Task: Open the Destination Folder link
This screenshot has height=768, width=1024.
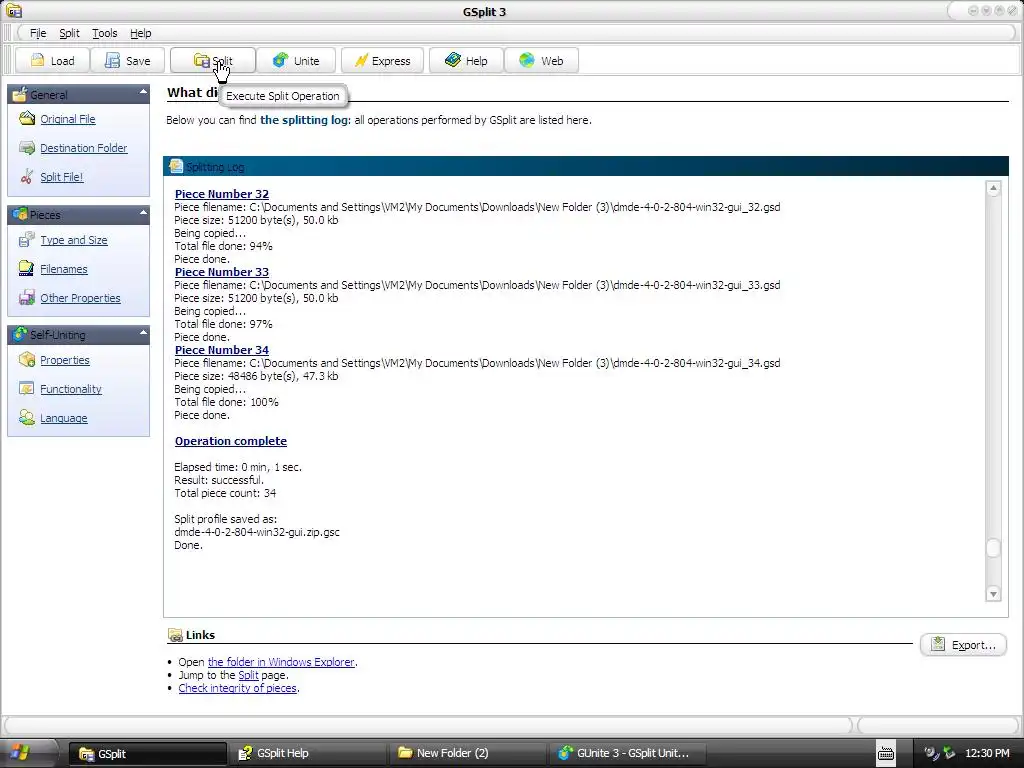Action: click(84, 148)
